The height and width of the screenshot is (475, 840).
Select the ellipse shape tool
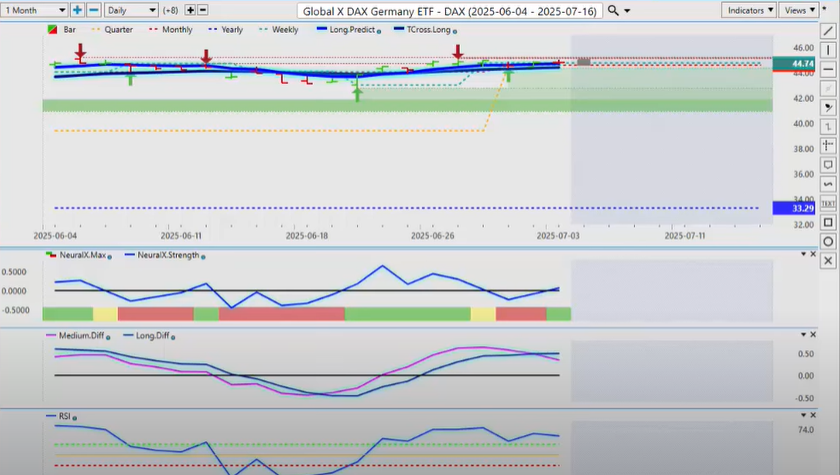click(829, 241)
